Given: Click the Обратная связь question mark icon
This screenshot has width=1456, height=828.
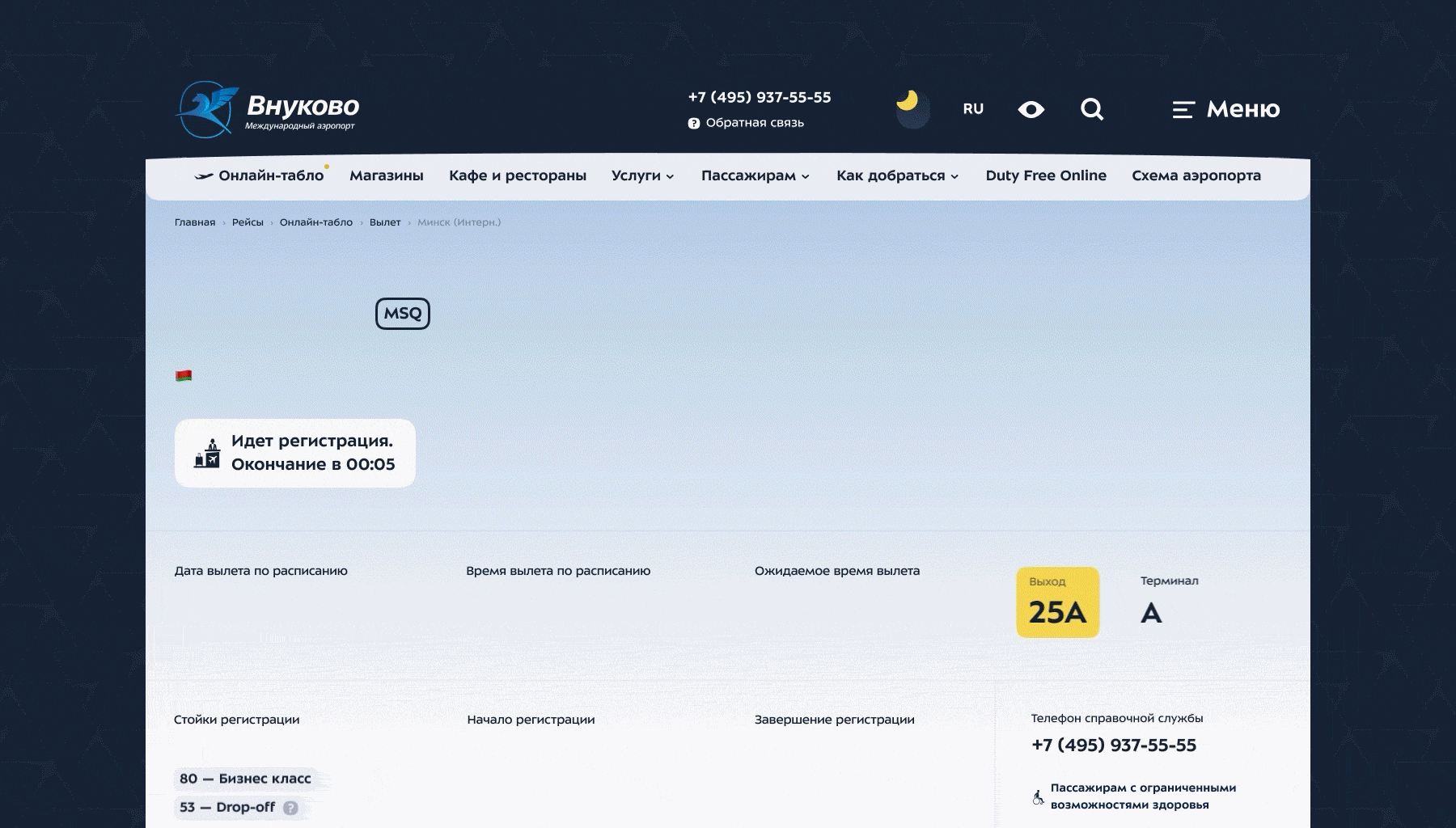Looking at the screenshot, I should (693, 124).
